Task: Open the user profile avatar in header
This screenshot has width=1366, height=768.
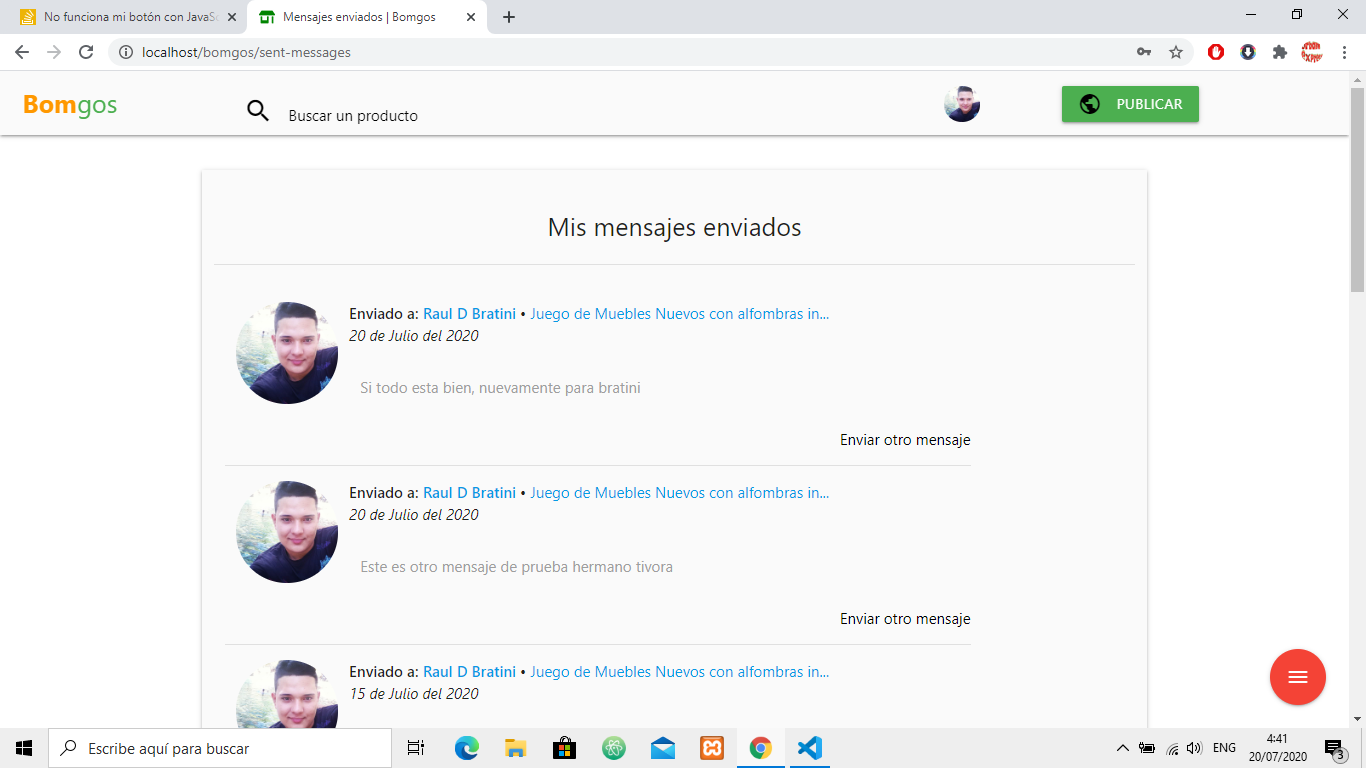Action: click(962, 104)
